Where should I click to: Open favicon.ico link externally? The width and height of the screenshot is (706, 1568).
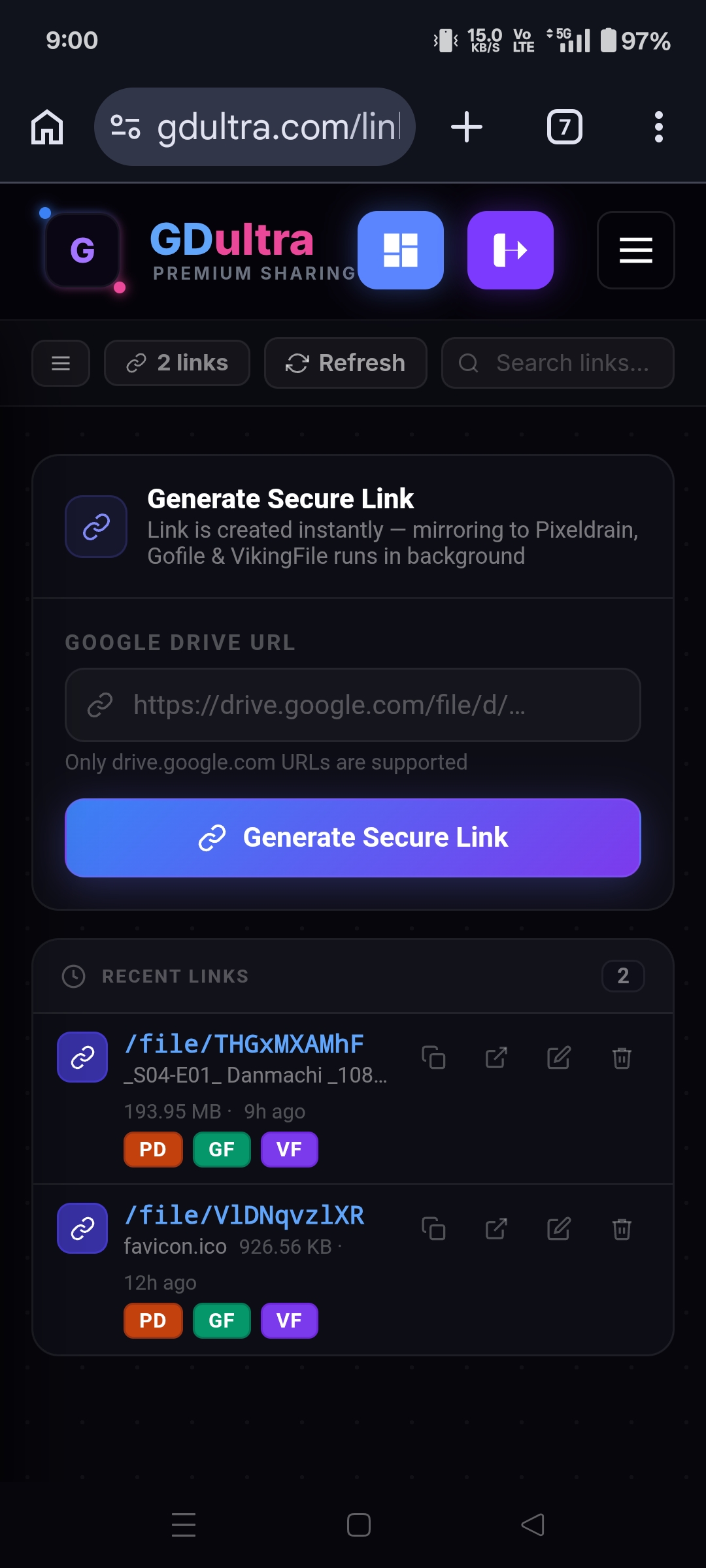pos(495,1230)
